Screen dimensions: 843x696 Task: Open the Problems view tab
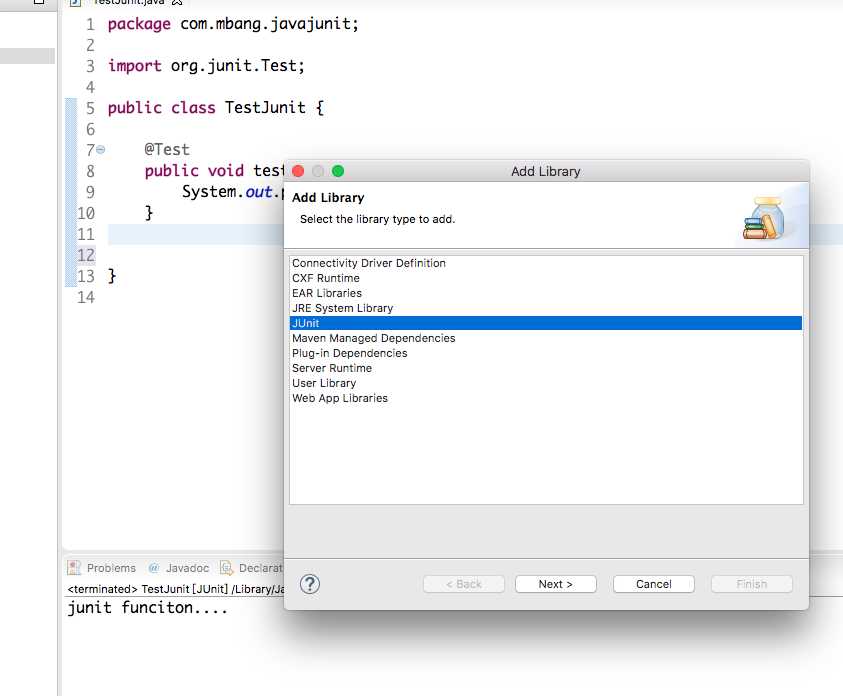111,568
